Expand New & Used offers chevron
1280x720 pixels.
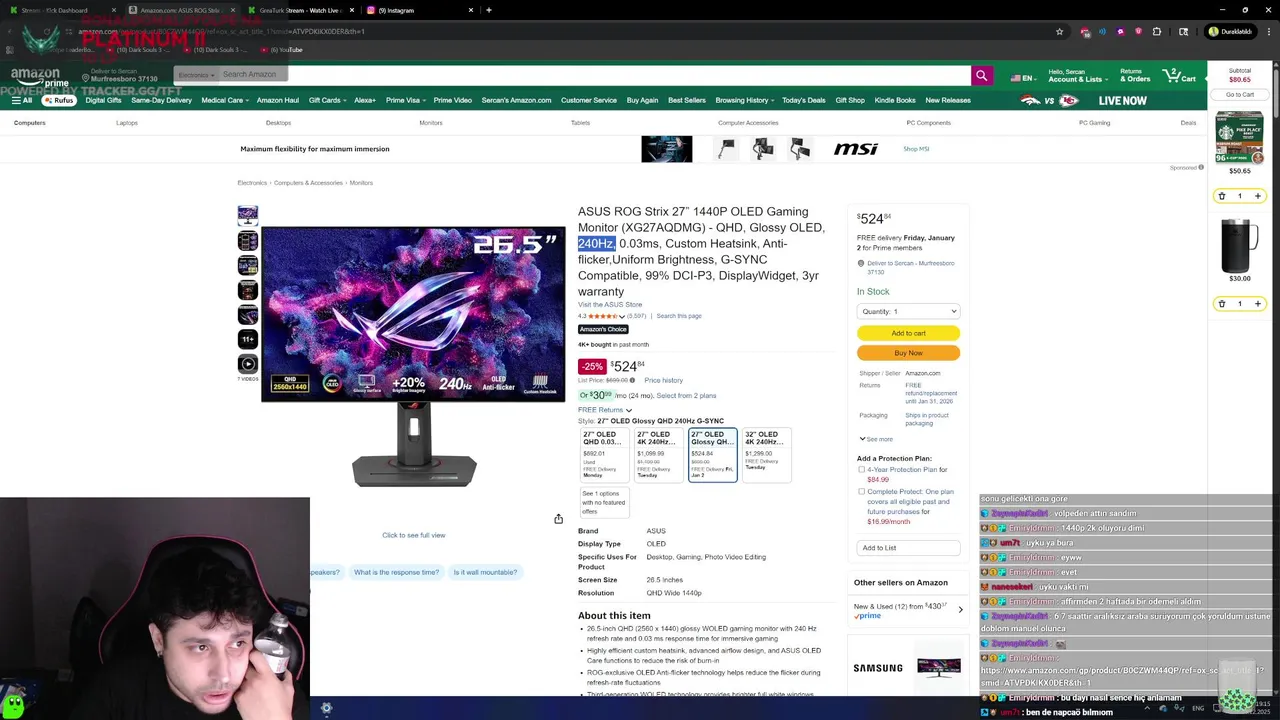(x=961, y=609)
